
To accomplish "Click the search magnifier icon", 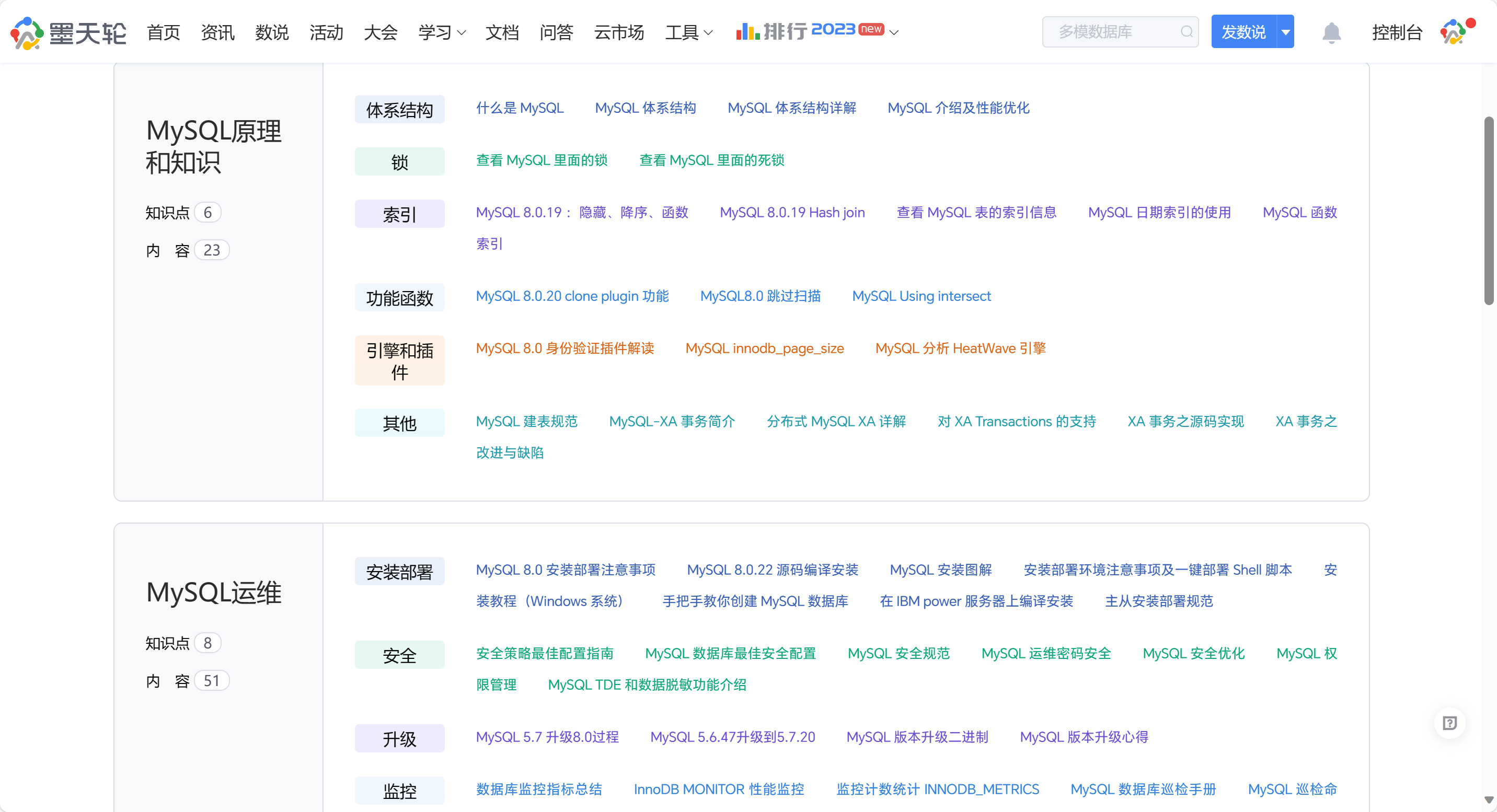I will click(1186, 32).
